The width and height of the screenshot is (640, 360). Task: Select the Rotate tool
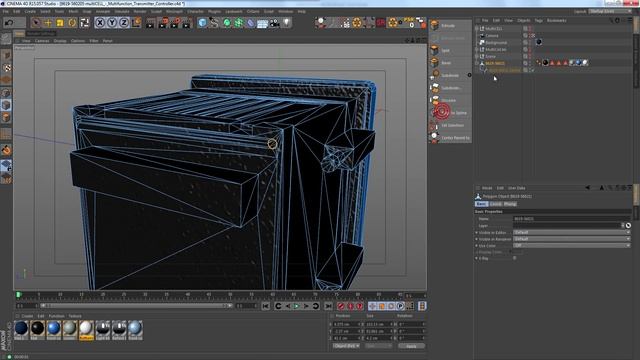click(72, 23)
